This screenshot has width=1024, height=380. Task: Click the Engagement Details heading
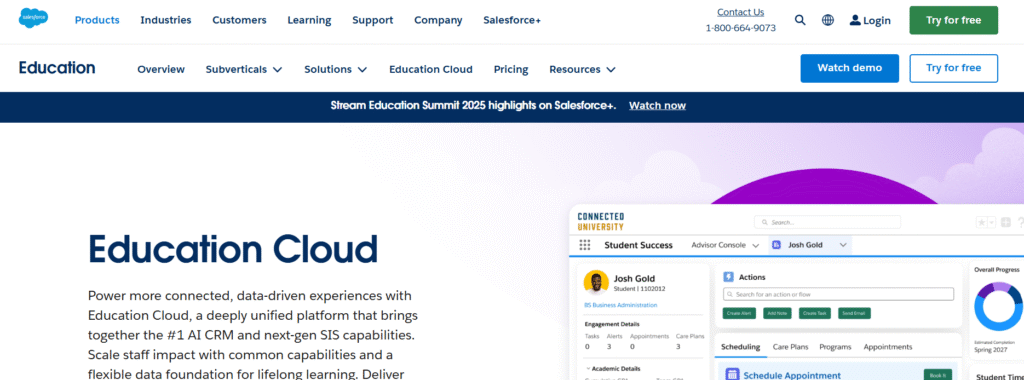click(612, 324)
